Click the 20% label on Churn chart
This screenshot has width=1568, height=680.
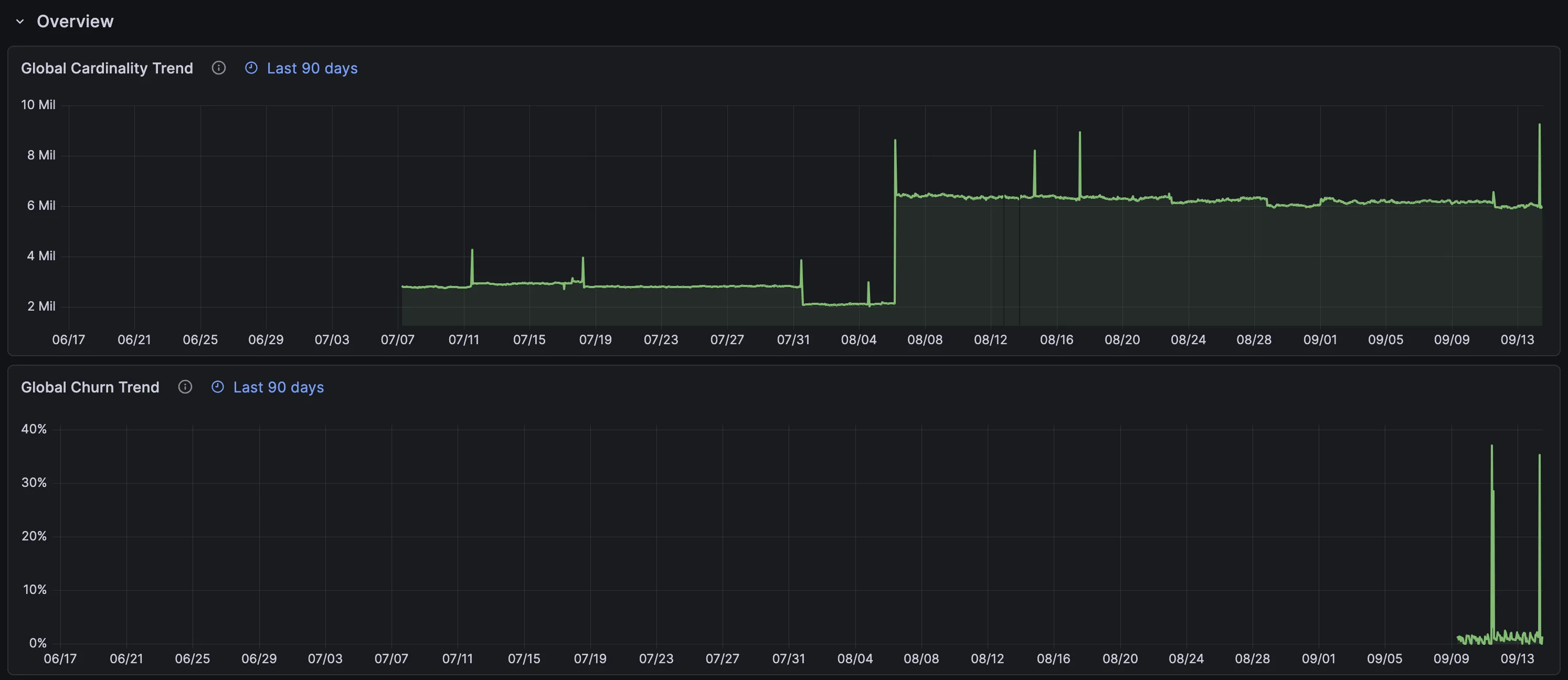34,536
